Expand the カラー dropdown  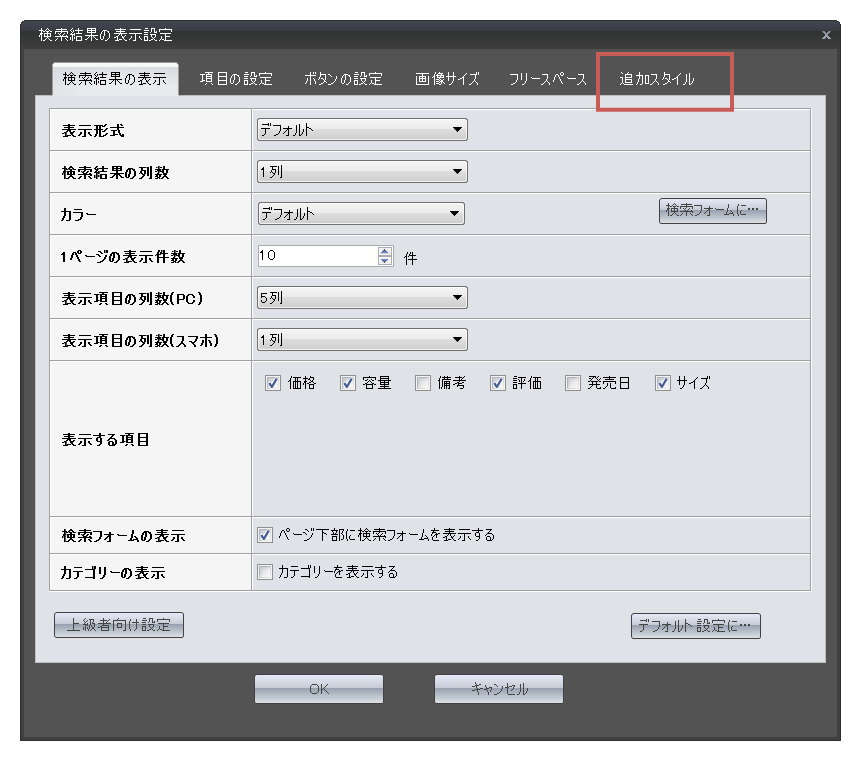pyautogui.click(x=361, y=214)
